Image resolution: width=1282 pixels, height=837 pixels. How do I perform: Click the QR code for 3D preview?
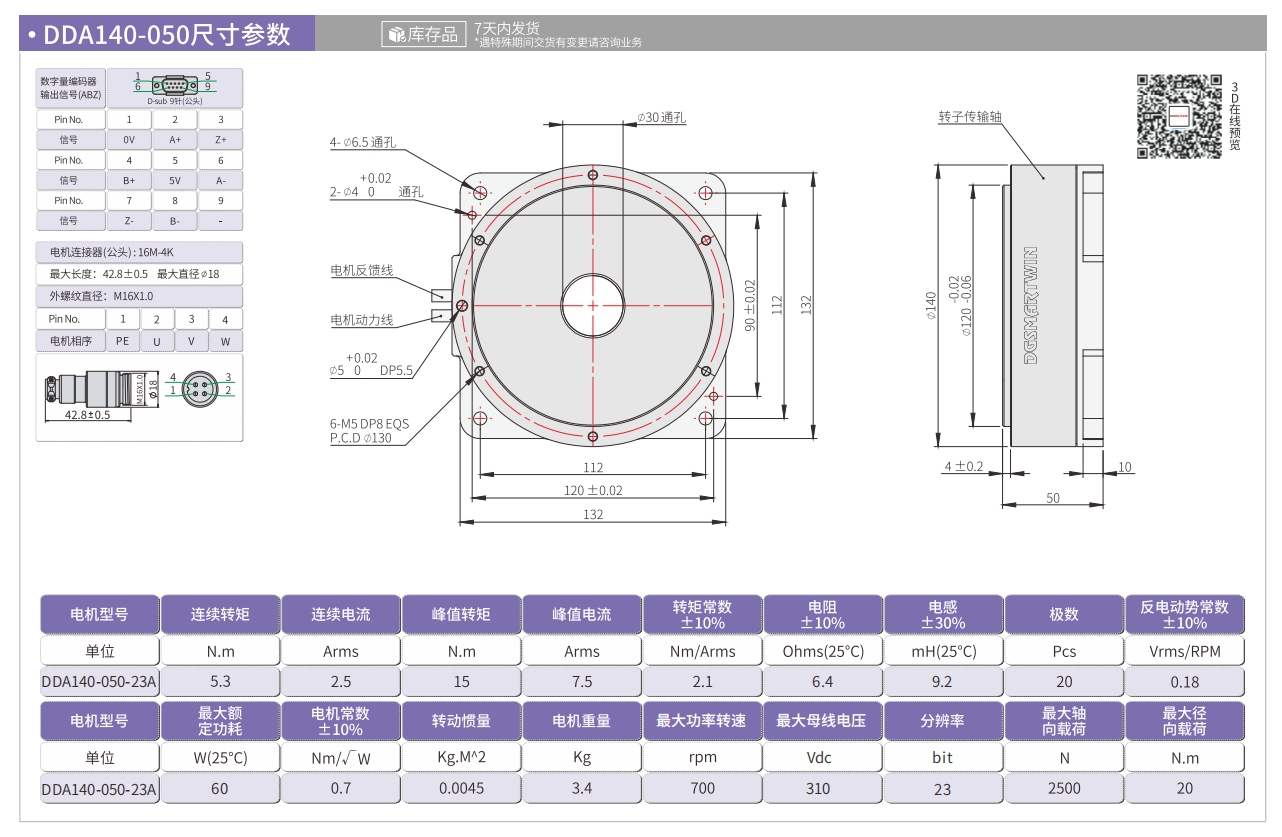coord(1178,116)
